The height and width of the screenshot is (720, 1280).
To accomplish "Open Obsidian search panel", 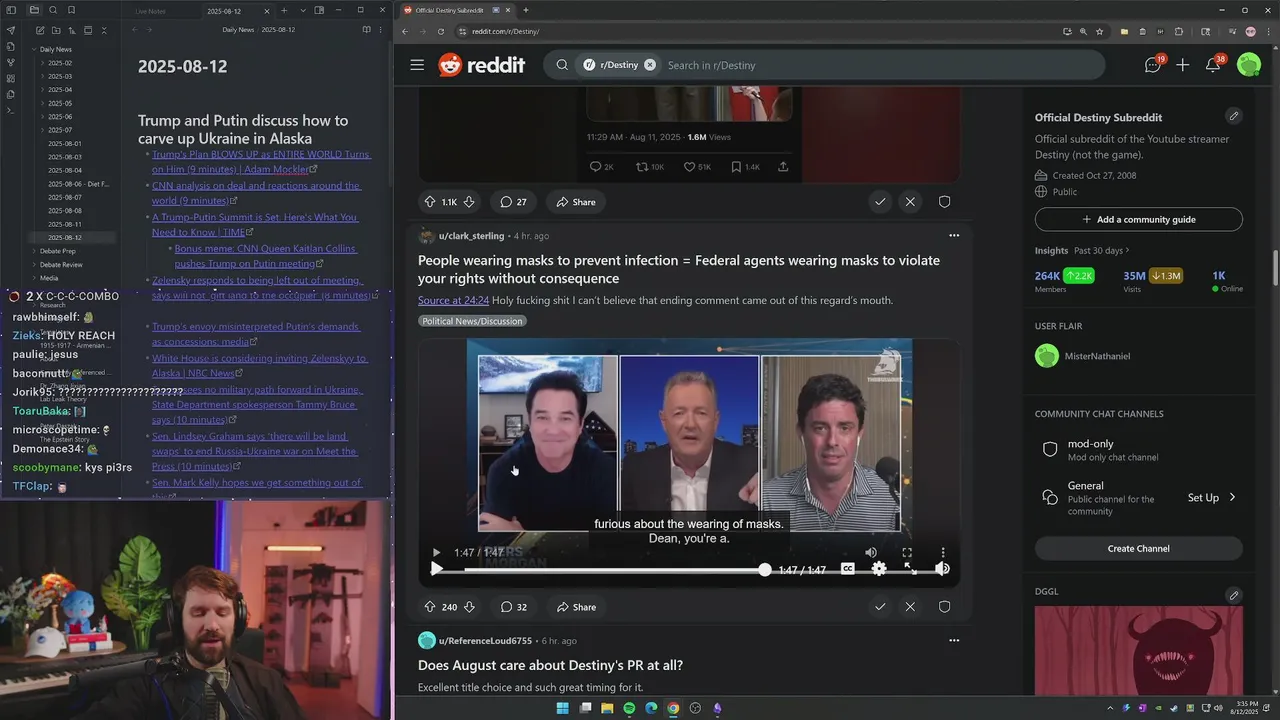I will click(53, 10).
